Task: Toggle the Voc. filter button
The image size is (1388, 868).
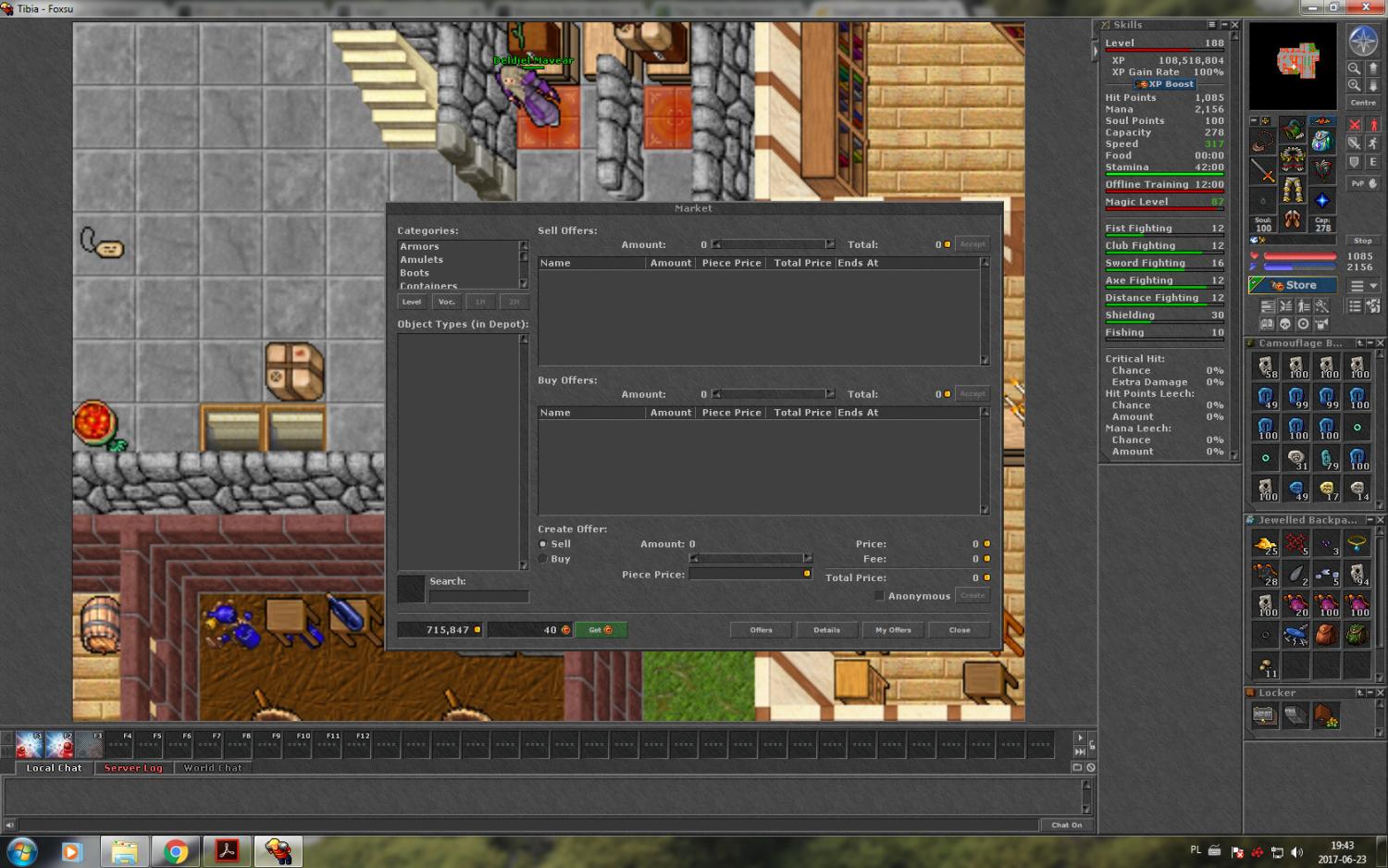Action: (x=447, y=302)
